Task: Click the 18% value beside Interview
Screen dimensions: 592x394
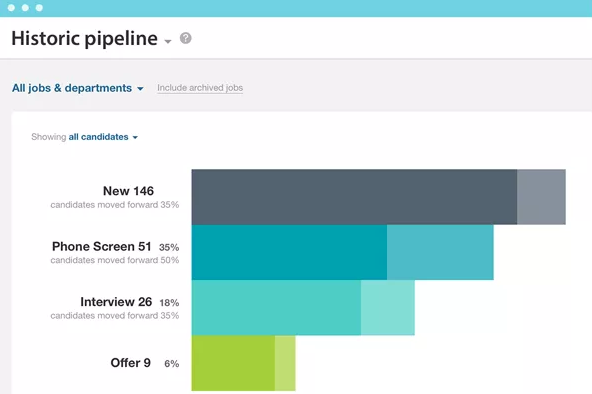Action: [169, 303]
